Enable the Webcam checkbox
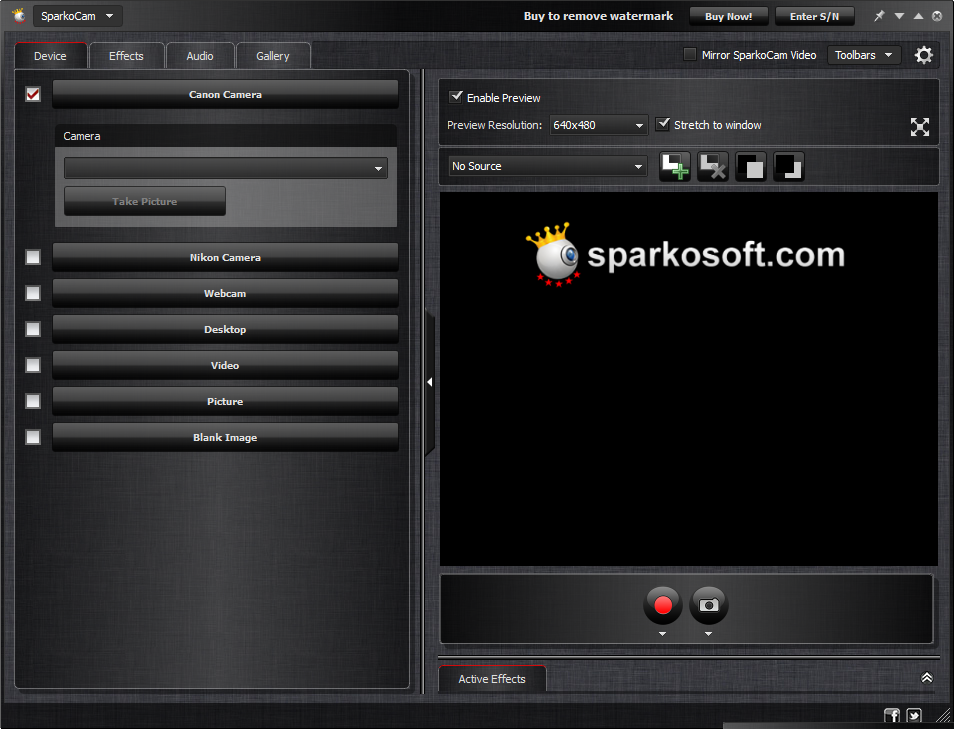The width and height of the screenshot is (954, 729). pyautogui.click(x=33, y=293)
